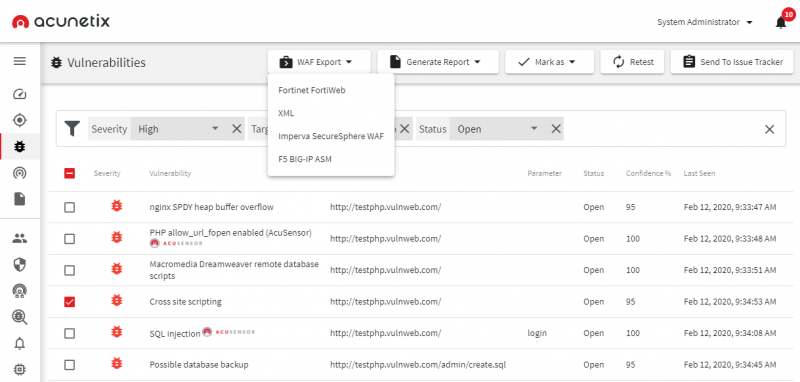Remove the Target filter with X
Viewport: 800px width, 382px height.
404,129
